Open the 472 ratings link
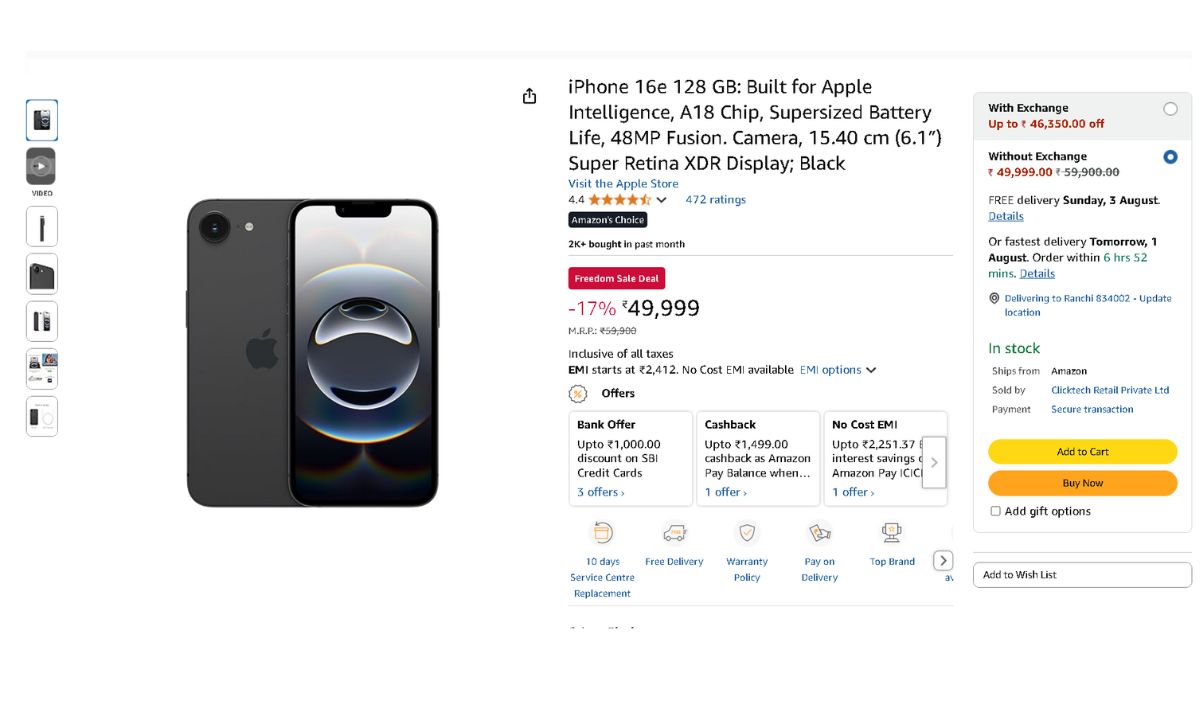 [x=715, y=200]
